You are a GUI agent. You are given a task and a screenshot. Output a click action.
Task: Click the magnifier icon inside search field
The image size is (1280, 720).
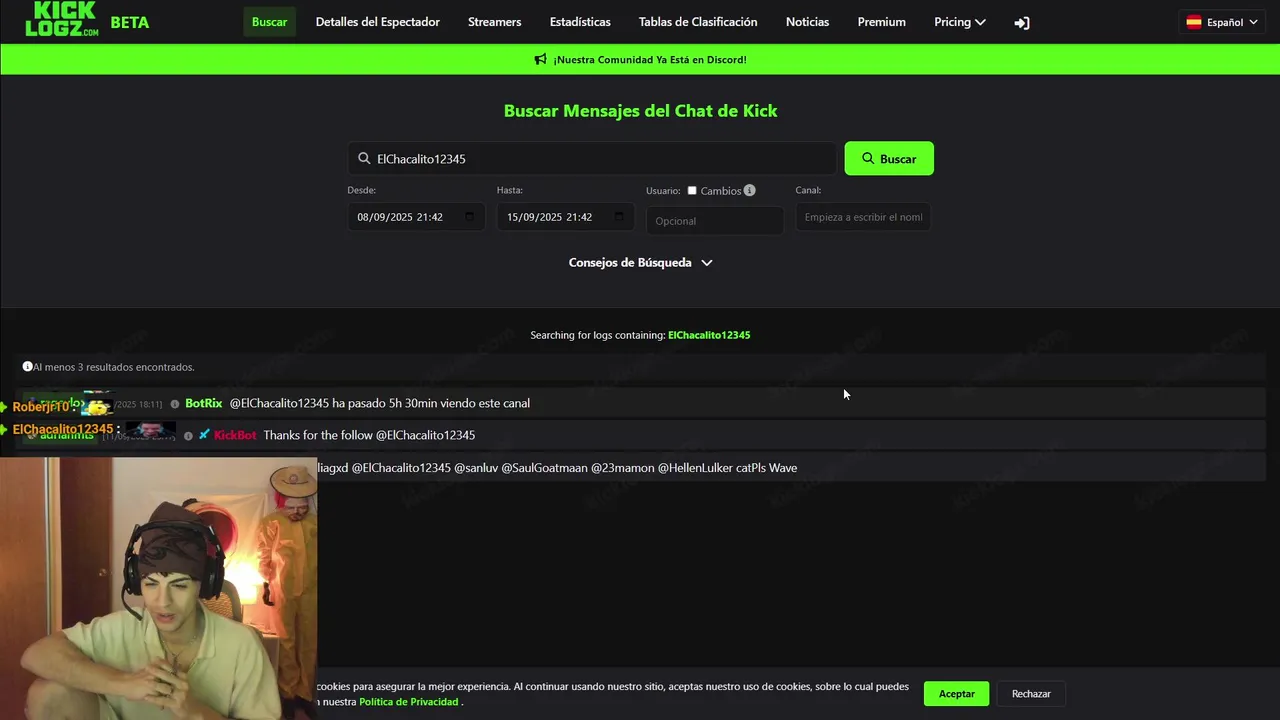[x=363, y=159]
